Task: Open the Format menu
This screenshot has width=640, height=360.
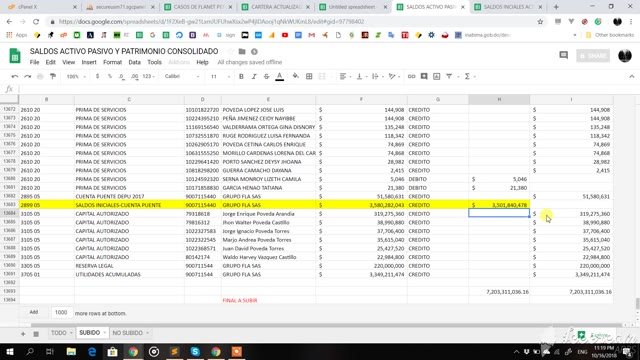Action: tap(112, 62)
